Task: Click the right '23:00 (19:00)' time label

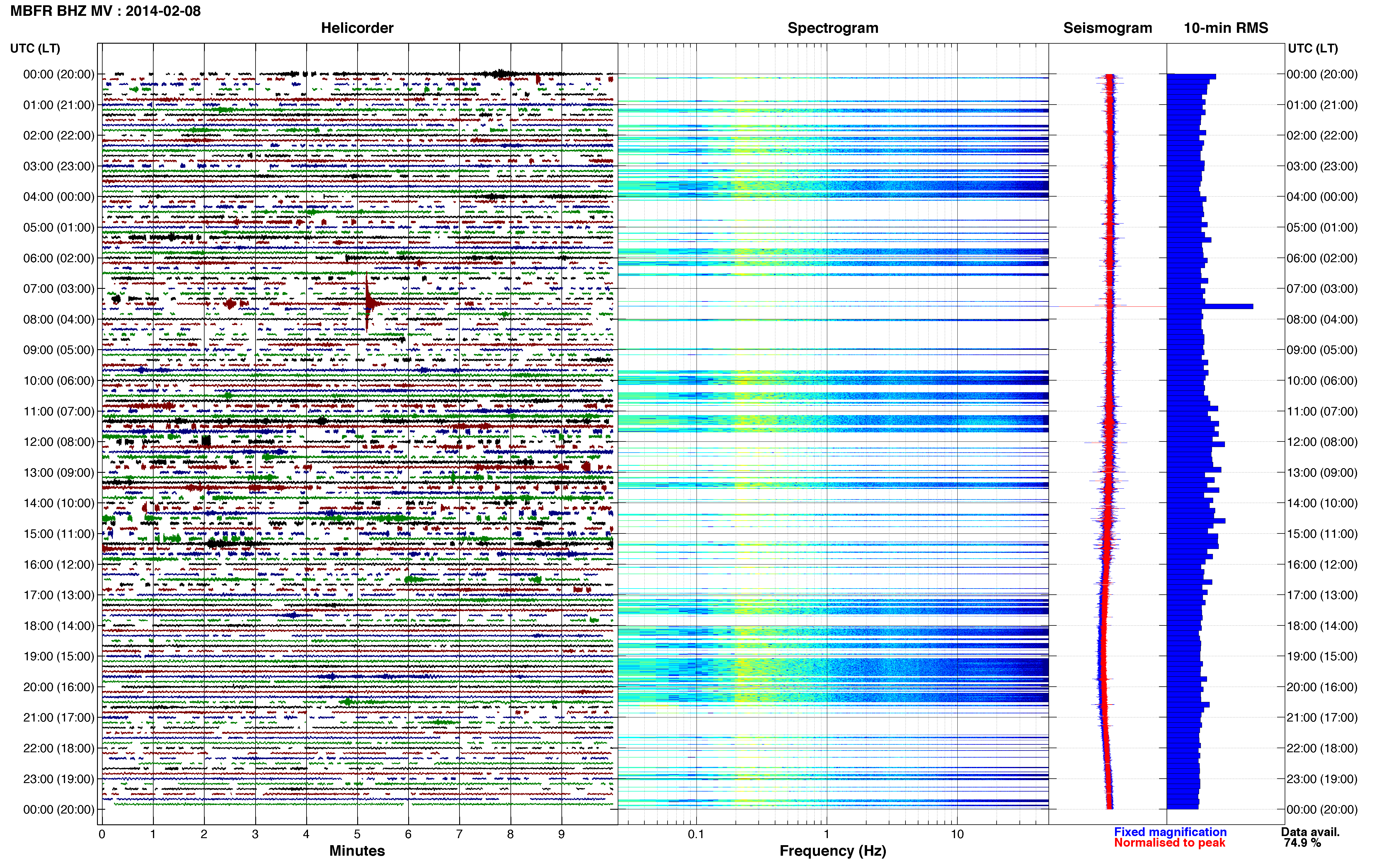Action: (1322, 779)
